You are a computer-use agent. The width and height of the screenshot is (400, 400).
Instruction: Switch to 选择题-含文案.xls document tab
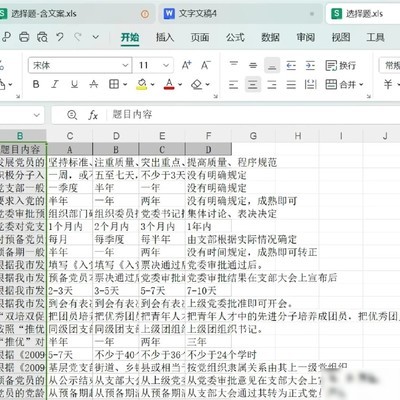(x=77, y=14)
